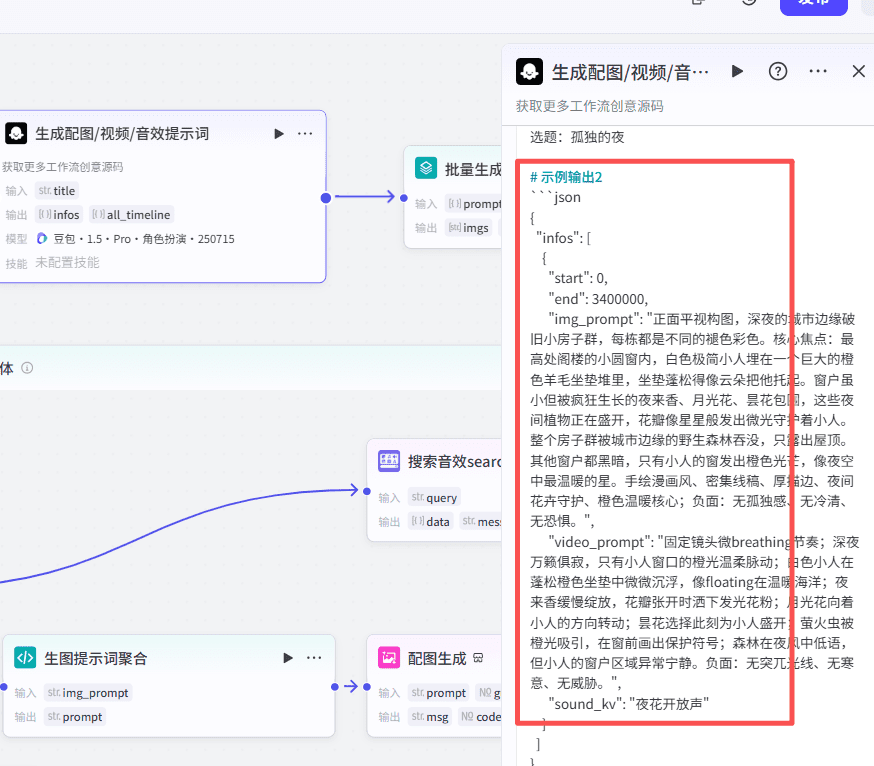Image resolution: width=874 pixels, height=766 pixels.
Task: Run the 生图提示词聚合 node
Action: point(288,658)
